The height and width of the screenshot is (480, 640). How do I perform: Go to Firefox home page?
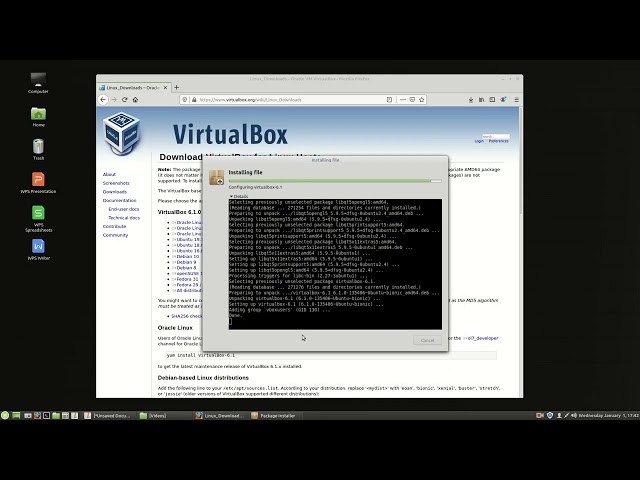[x=136, y=100]
